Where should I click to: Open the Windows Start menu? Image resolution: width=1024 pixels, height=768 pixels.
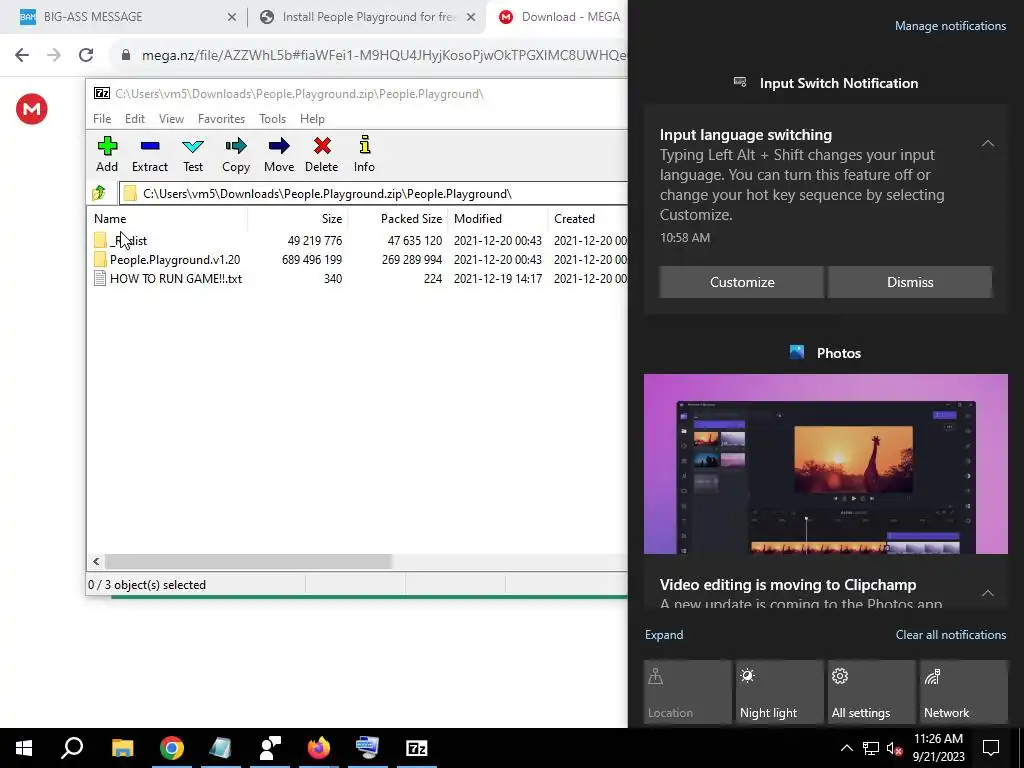coord(24,748)
